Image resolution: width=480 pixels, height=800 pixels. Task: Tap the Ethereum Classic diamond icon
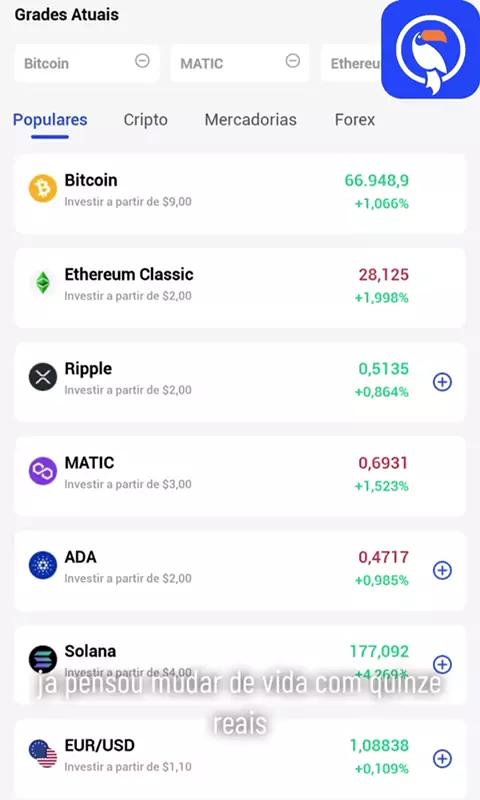43,283
